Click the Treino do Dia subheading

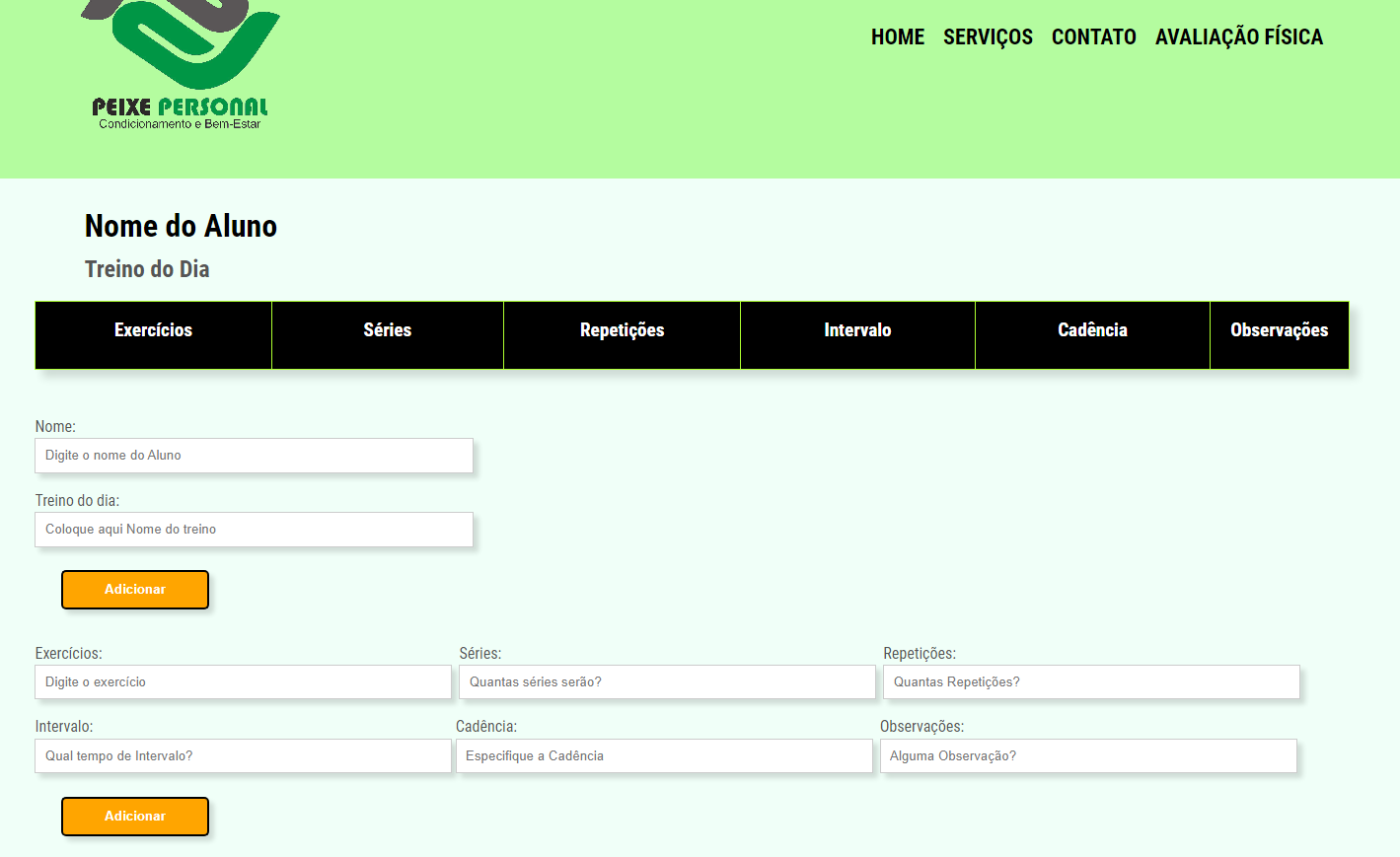pyautogui.click(x=147, y=269)
